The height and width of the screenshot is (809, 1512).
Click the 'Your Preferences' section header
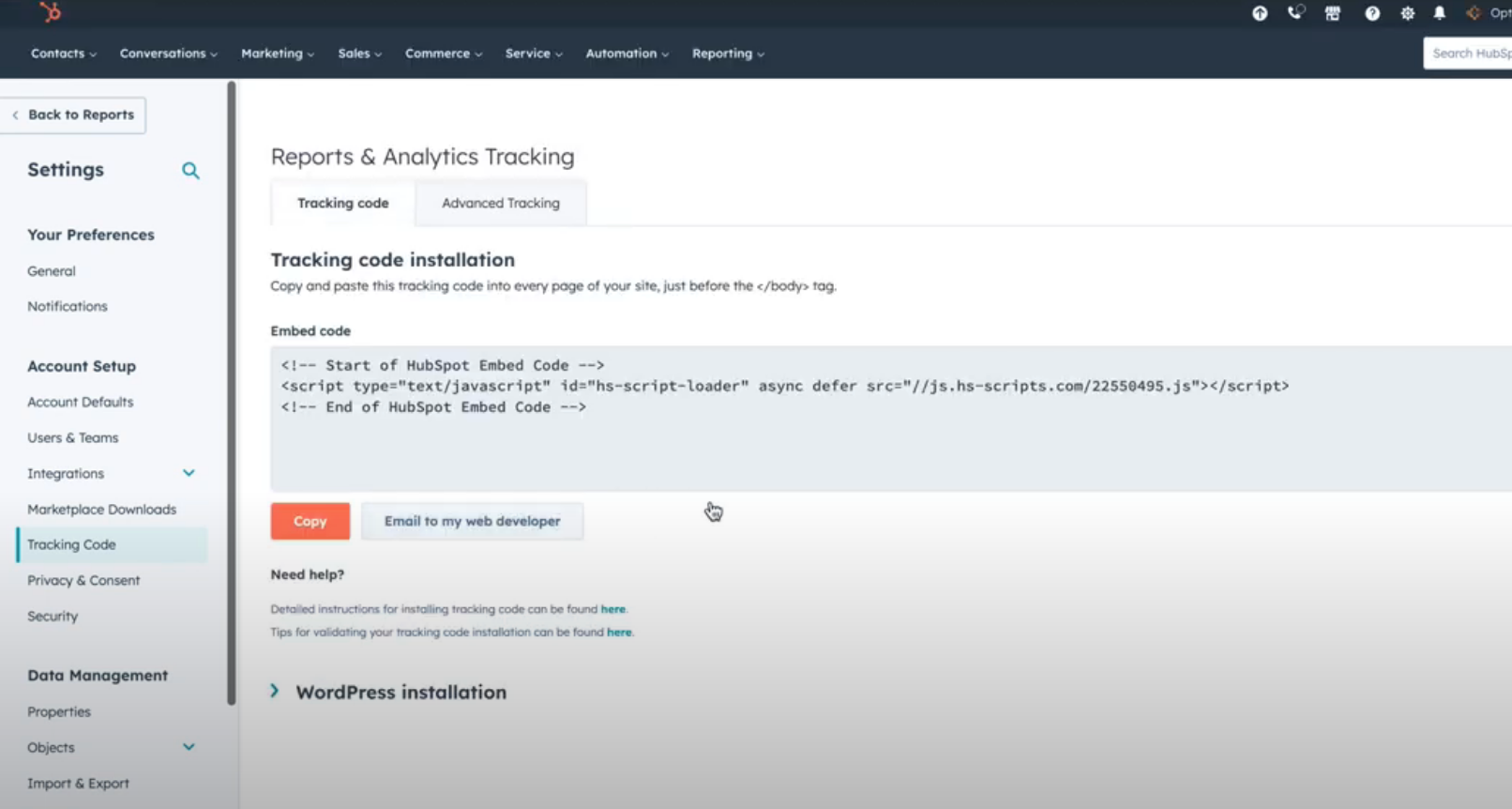pyautogui.click(x=91, y=235)
